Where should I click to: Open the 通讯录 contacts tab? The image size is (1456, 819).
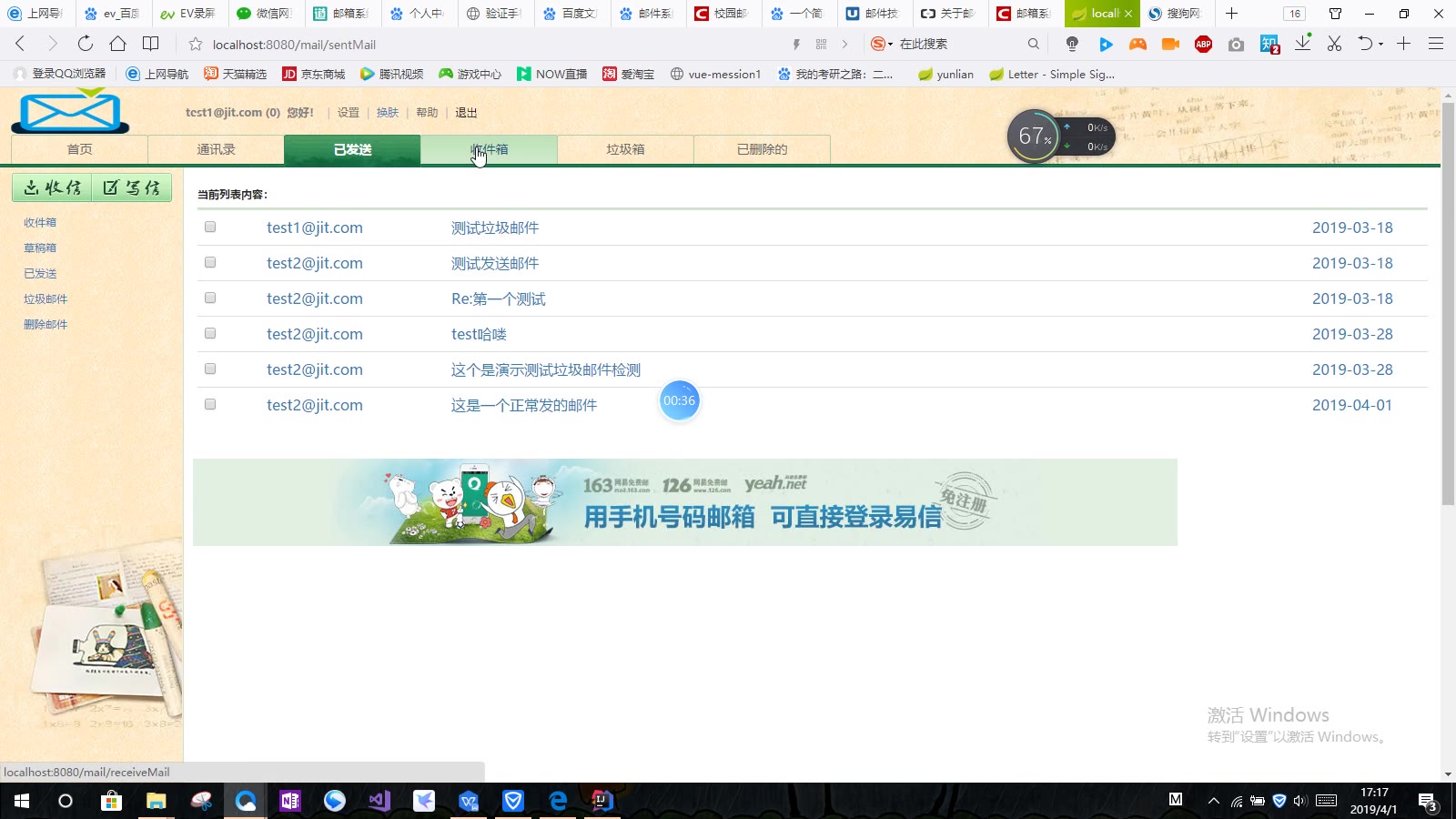(x=216, y=149)
